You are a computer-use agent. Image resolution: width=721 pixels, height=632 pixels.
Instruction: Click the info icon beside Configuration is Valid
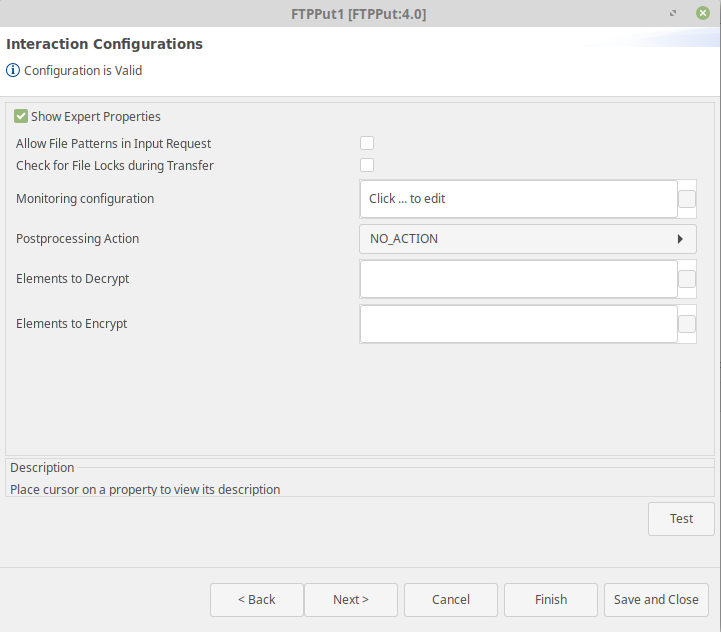tap(12, 70)
